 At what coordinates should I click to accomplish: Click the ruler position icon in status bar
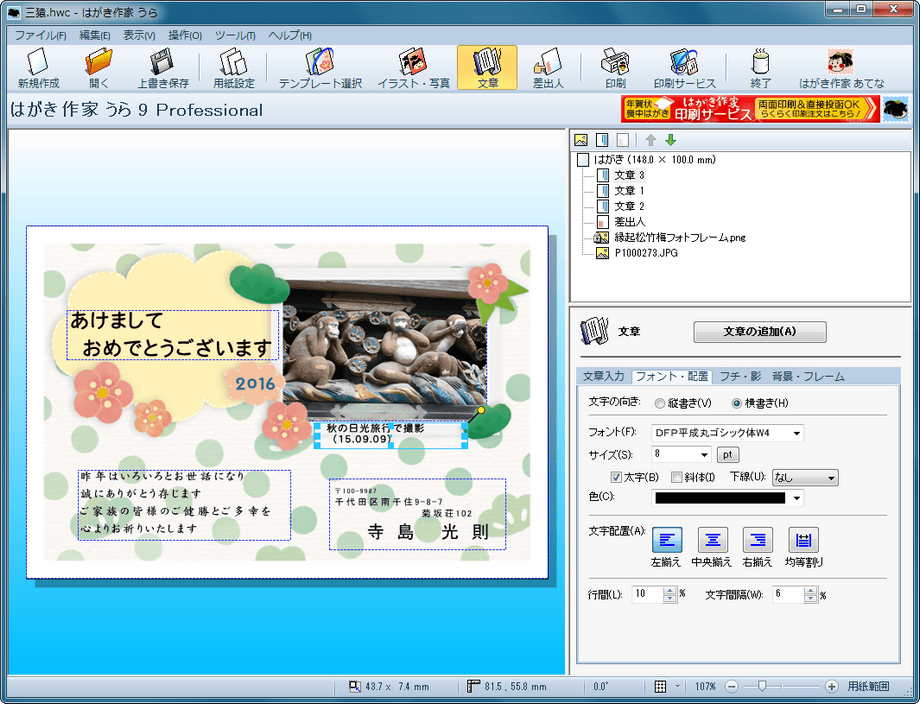point(473,686)
